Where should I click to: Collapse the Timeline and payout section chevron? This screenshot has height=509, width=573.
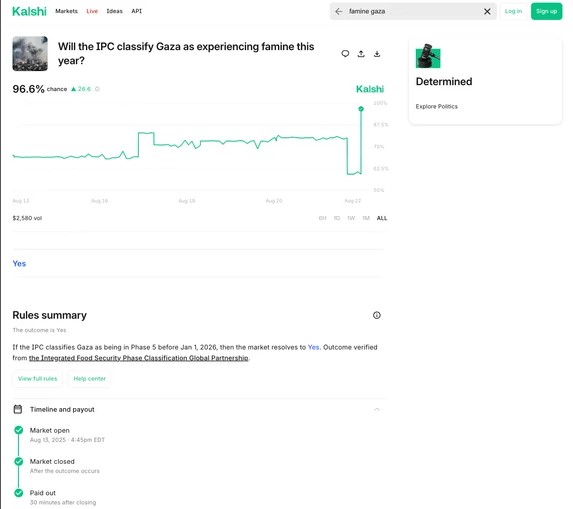[377, 410]
